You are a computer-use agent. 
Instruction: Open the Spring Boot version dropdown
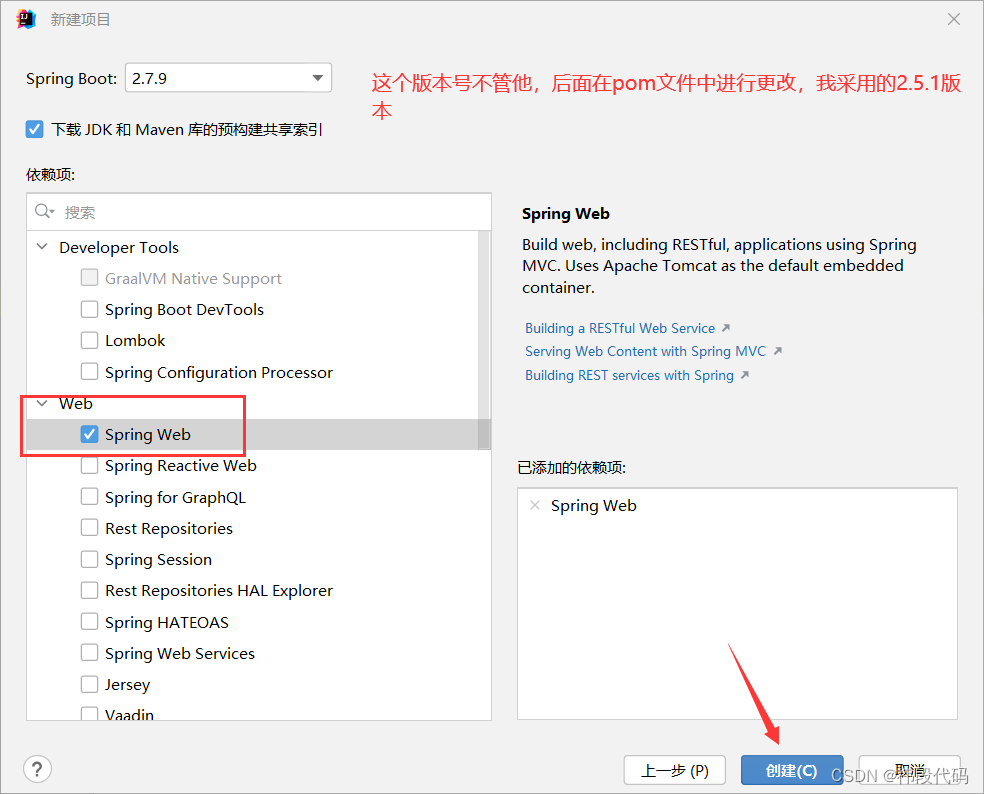point(228,78)
